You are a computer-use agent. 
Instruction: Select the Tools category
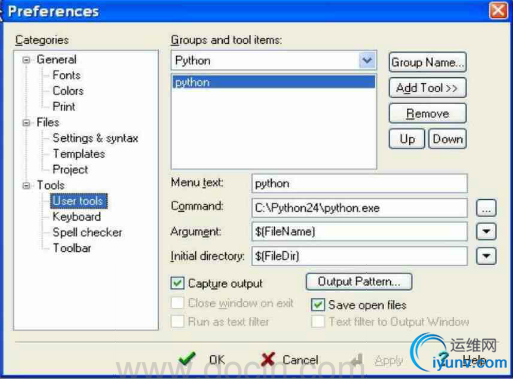click(x=50, y=185)
